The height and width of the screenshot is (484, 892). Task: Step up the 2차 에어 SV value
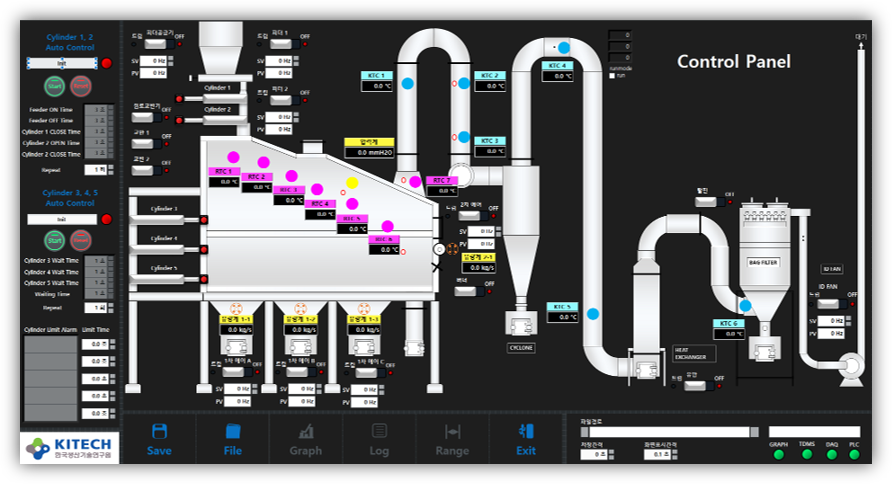coord(498,229)
